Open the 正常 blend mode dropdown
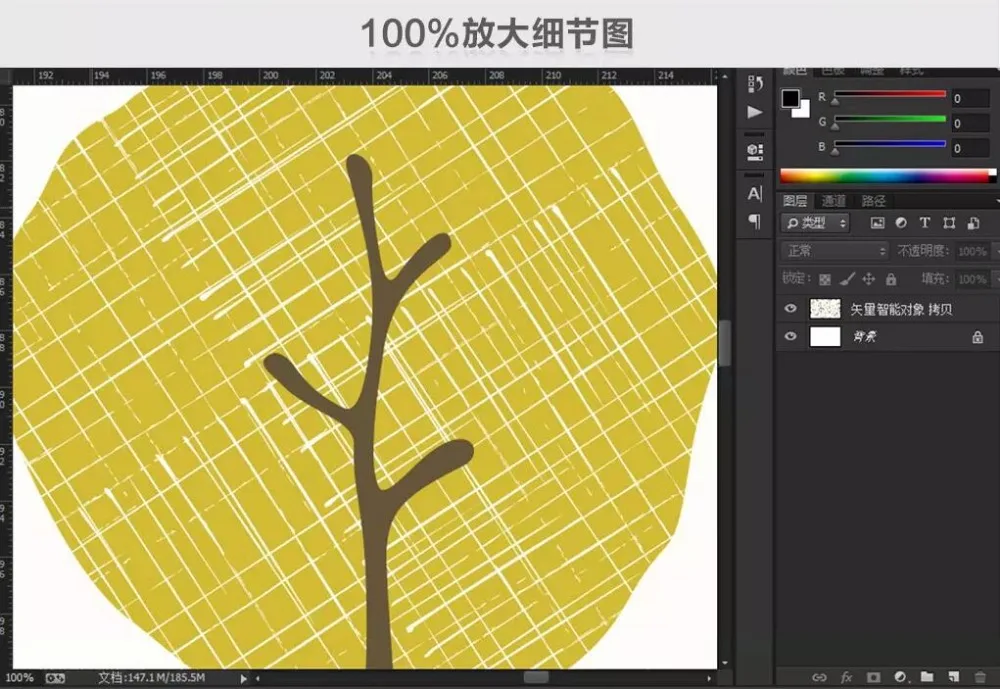 coord(835,251)
